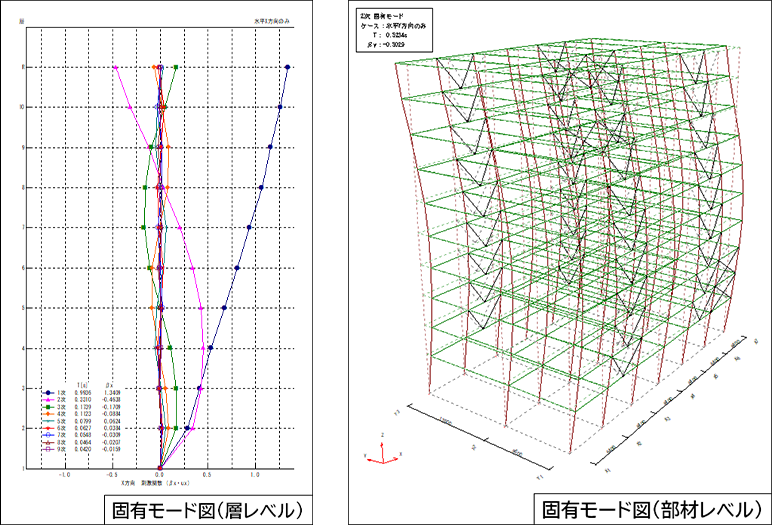Click the 8次 brown triangle legend marker
The width and height of the screenshot is (772, 525).
tap(48, 442)
